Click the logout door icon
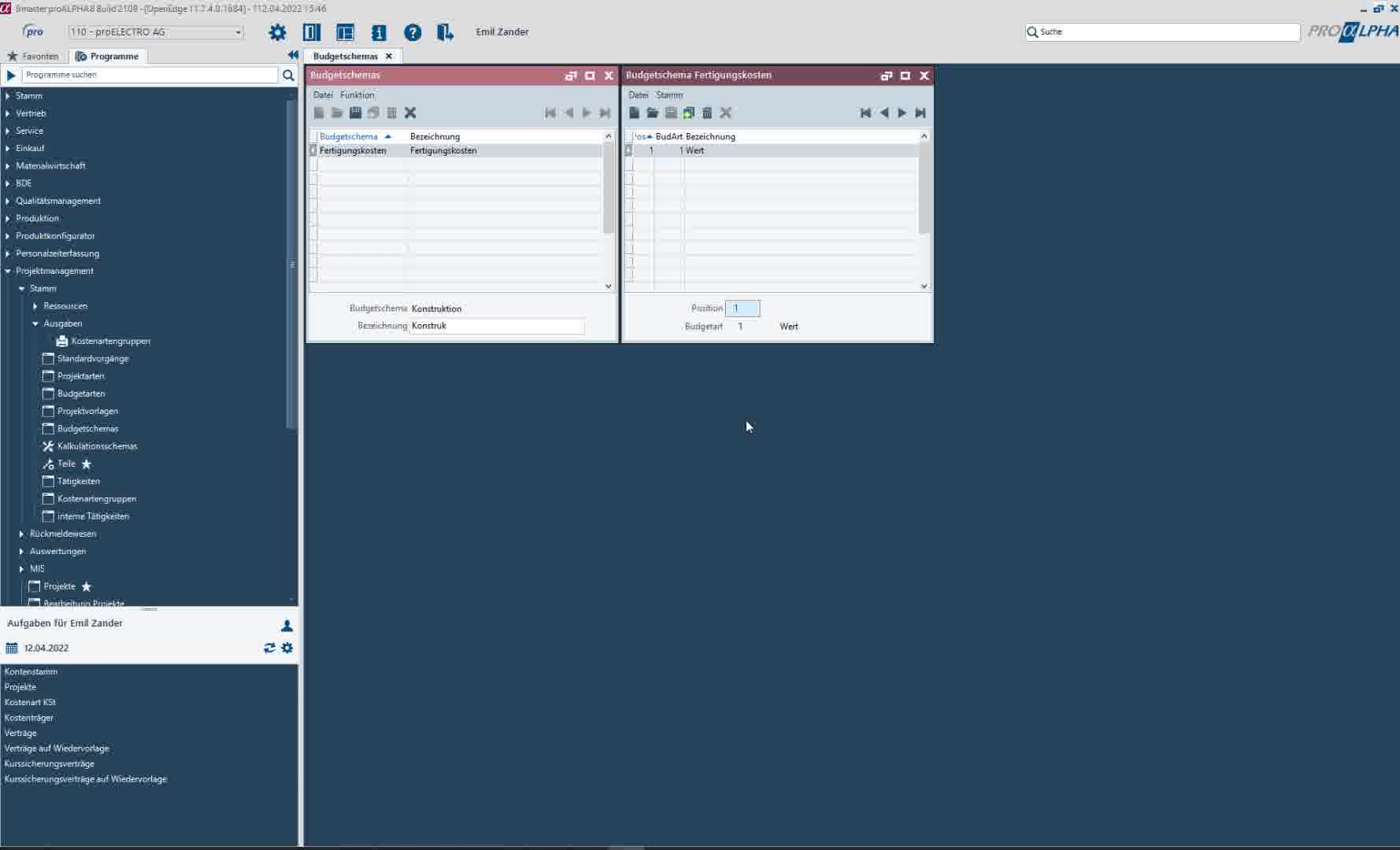This screenshot has height=850, width=1400. point(445,32)
